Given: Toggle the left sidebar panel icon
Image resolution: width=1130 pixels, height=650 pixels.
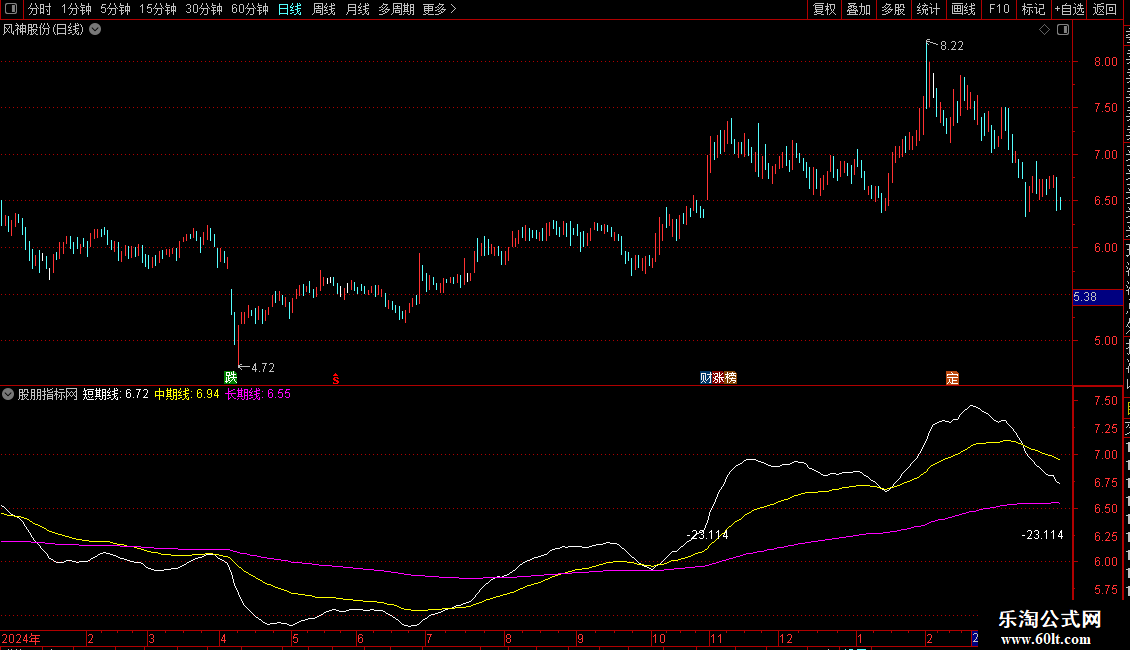Looking at the screenshot, I should tap(9, 9).
